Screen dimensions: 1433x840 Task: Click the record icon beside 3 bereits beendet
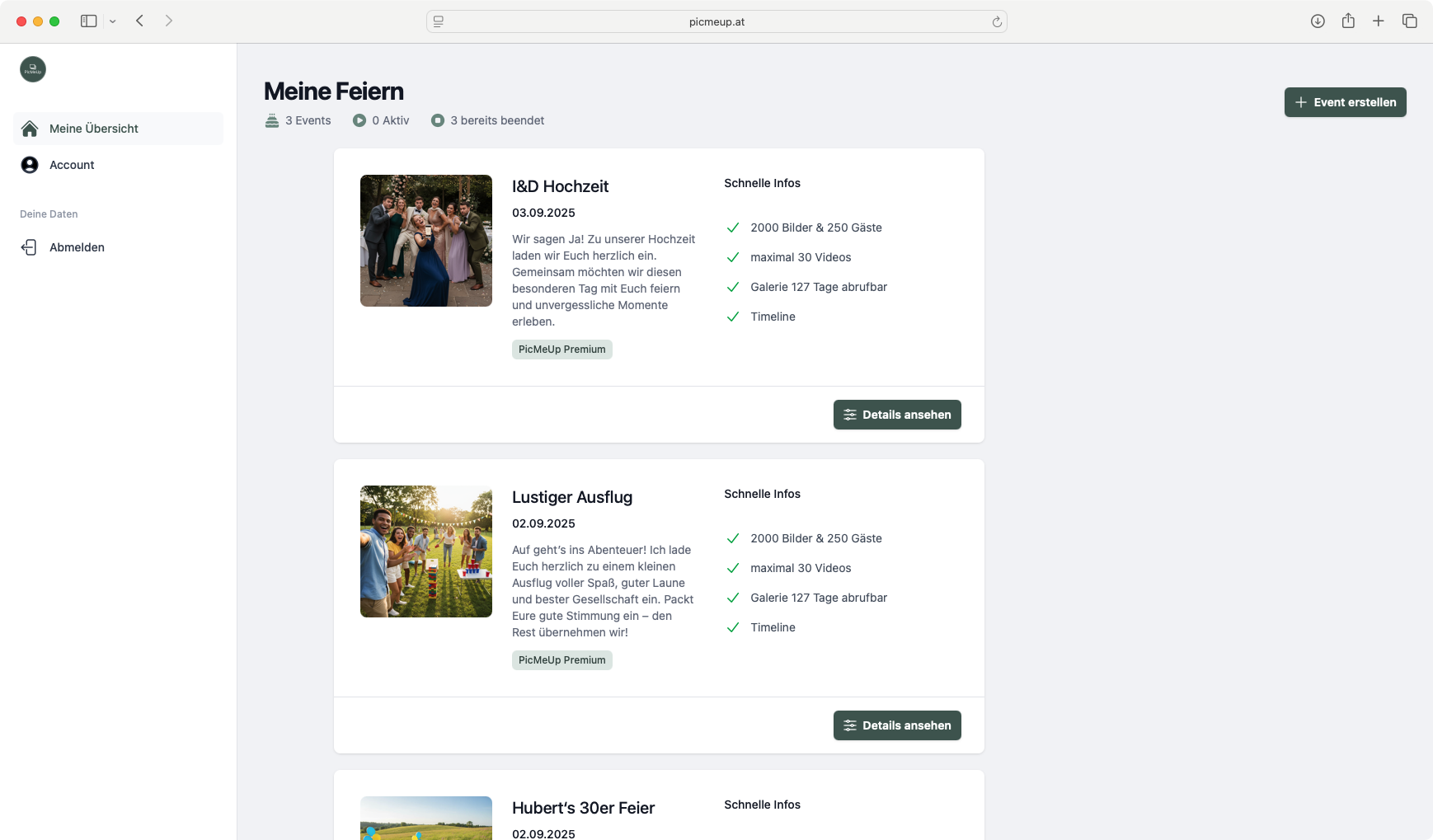click(438, 120)
